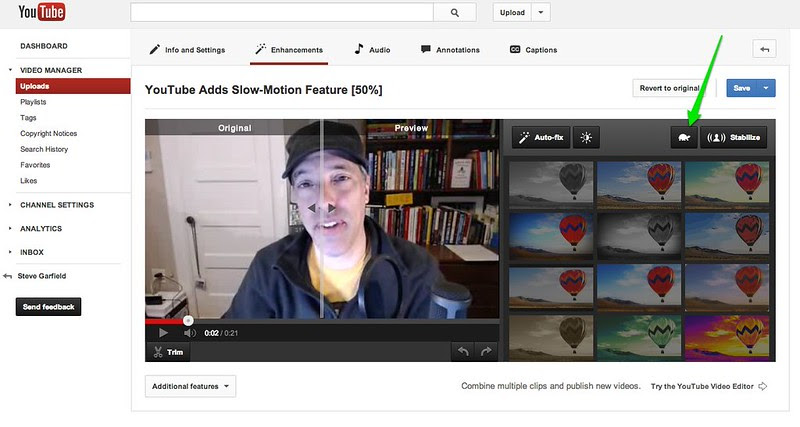
Task: Toggle the Stabilize button
Action: [x=733, y=138]
